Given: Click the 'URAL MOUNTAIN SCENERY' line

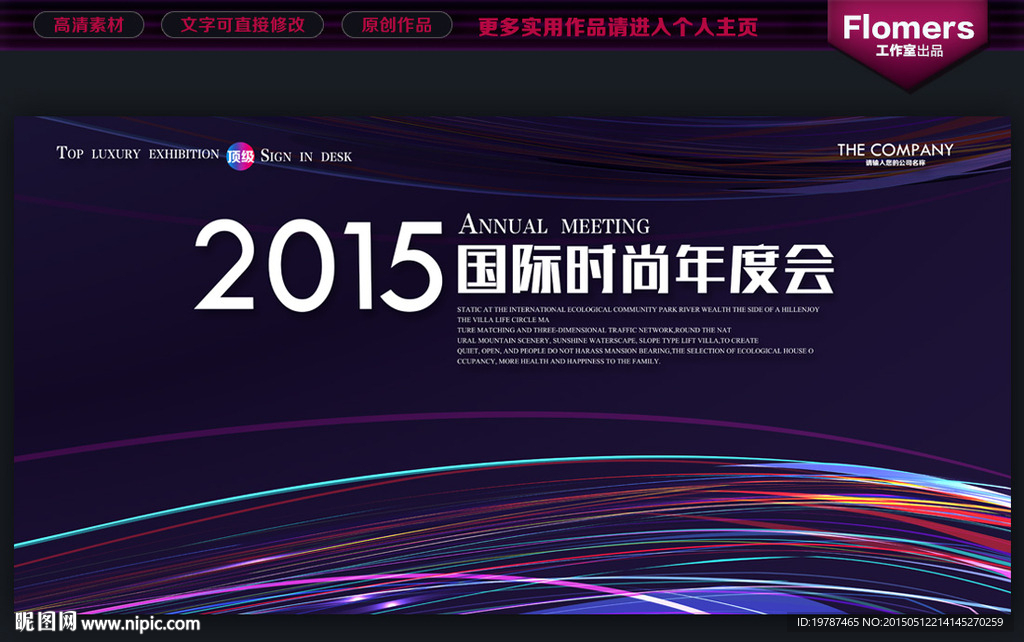Looking at the screenshot, I should click(x=607, y=341).
